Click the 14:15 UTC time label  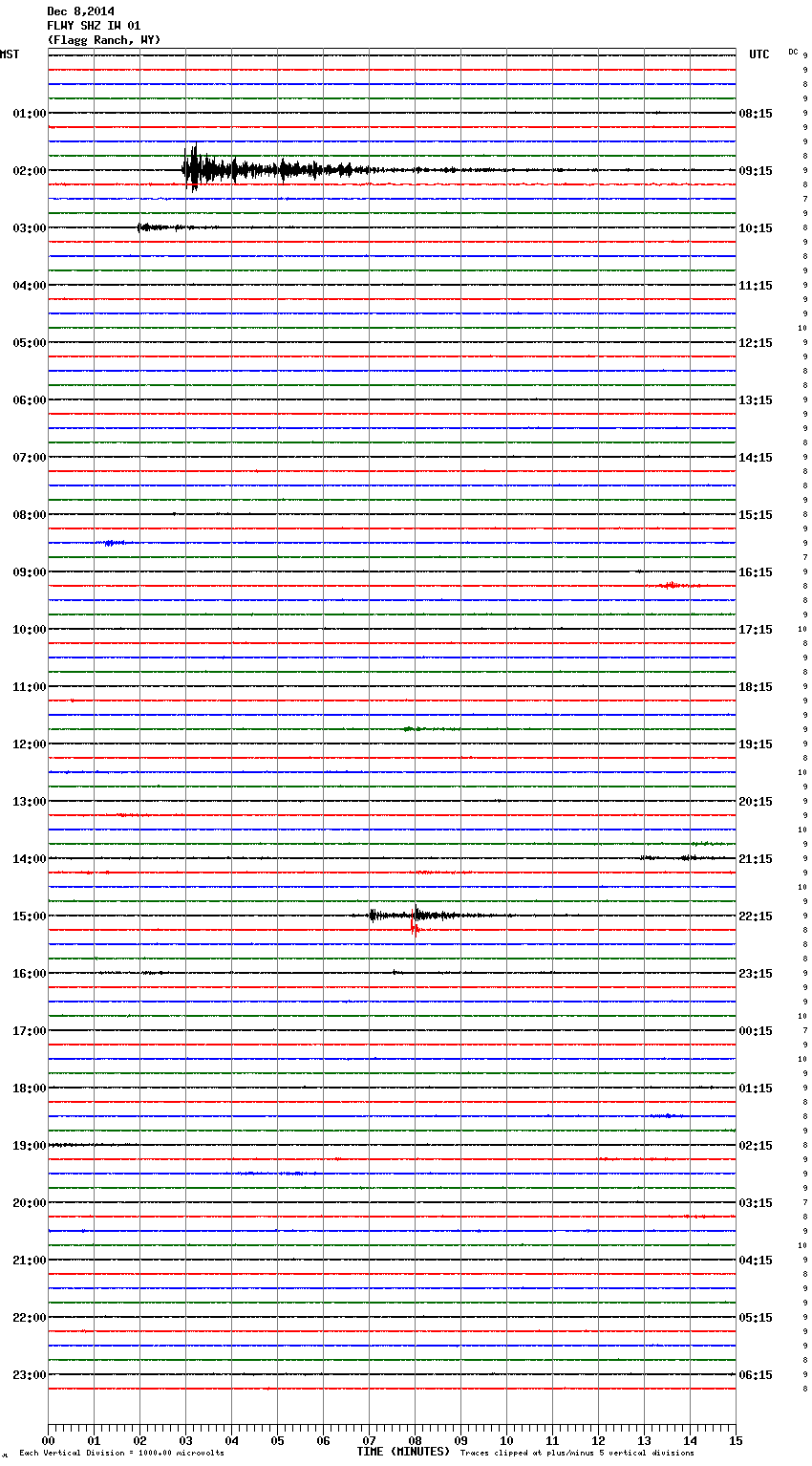tap(756, 458)
